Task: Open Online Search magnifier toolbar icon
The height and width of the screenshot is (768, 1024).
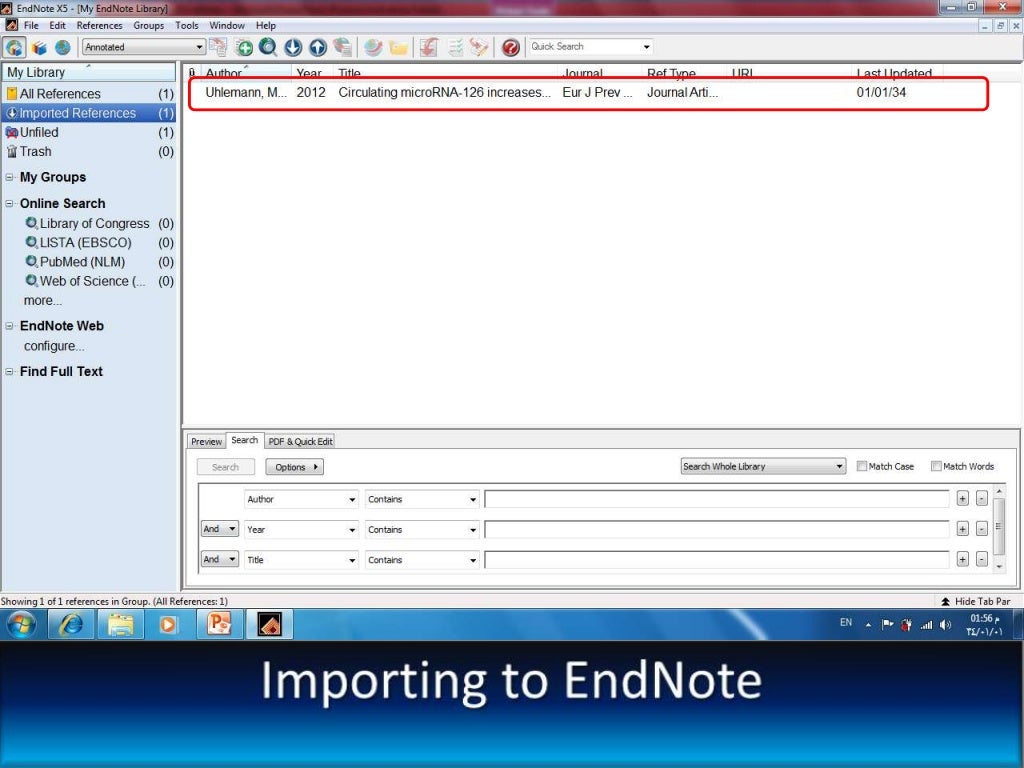Action: [x=268, y=47]
